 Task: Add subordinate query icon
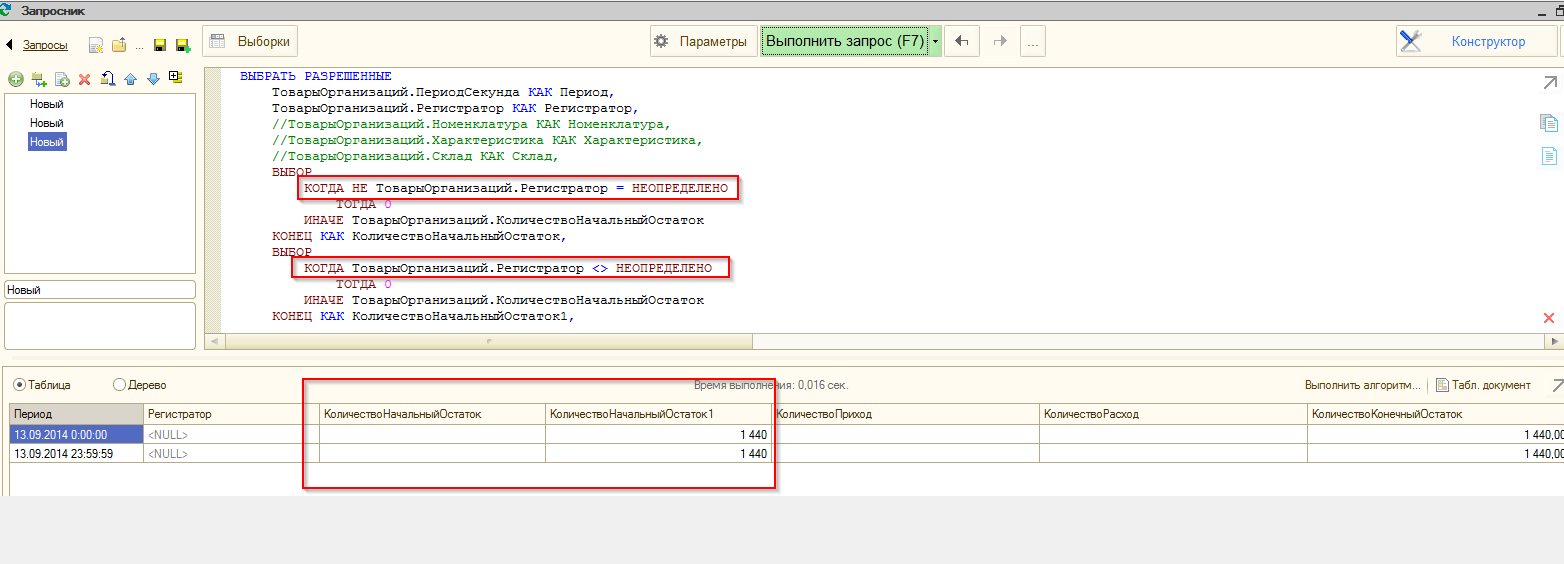[x=39, y=79]
